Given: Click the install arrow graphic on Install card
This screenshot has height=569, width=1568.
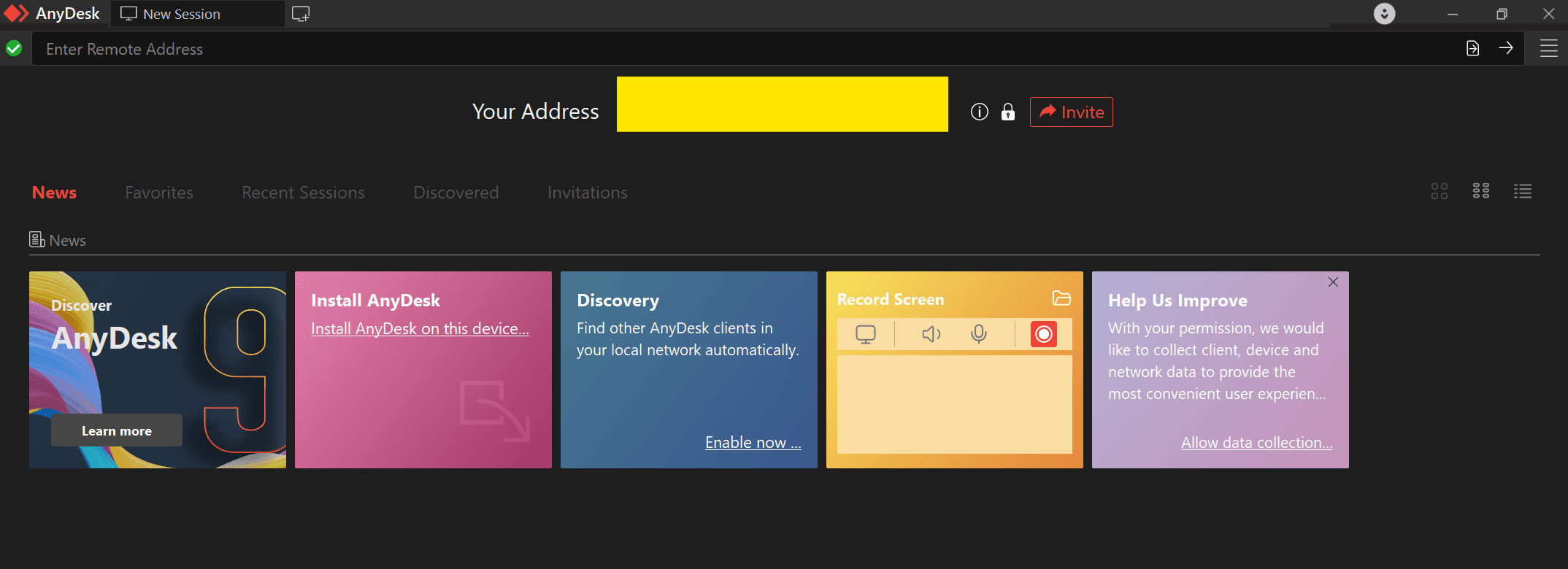Looking at the screenshot, I should pos(495,411).
